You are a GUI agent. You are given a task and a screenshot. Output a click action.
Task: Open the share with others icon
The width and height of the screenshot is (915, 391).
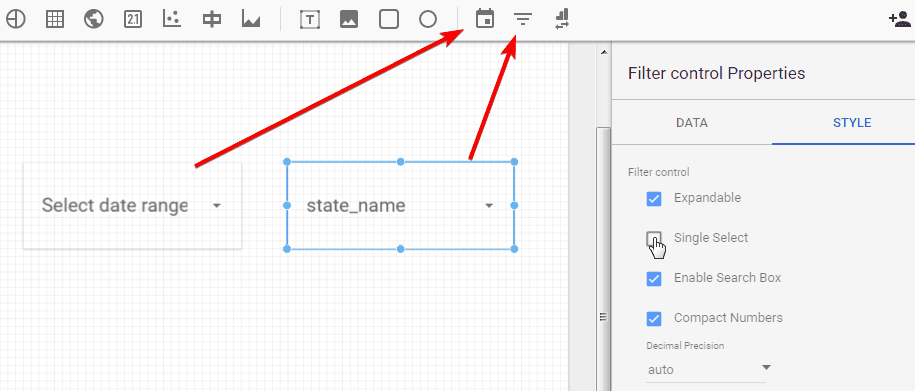(x=900, y=19)
